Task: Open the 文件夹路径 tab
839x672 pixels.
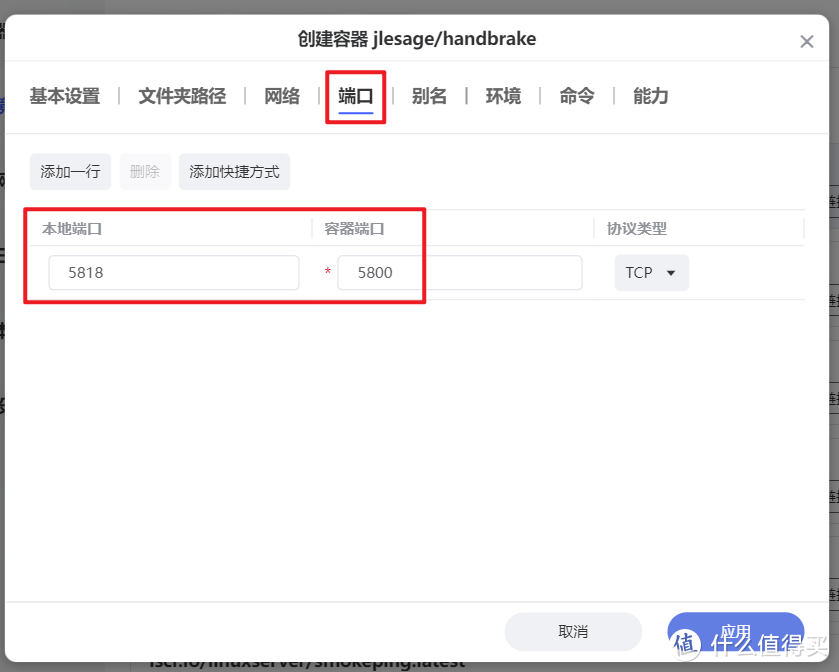Action: coord(181,96)
